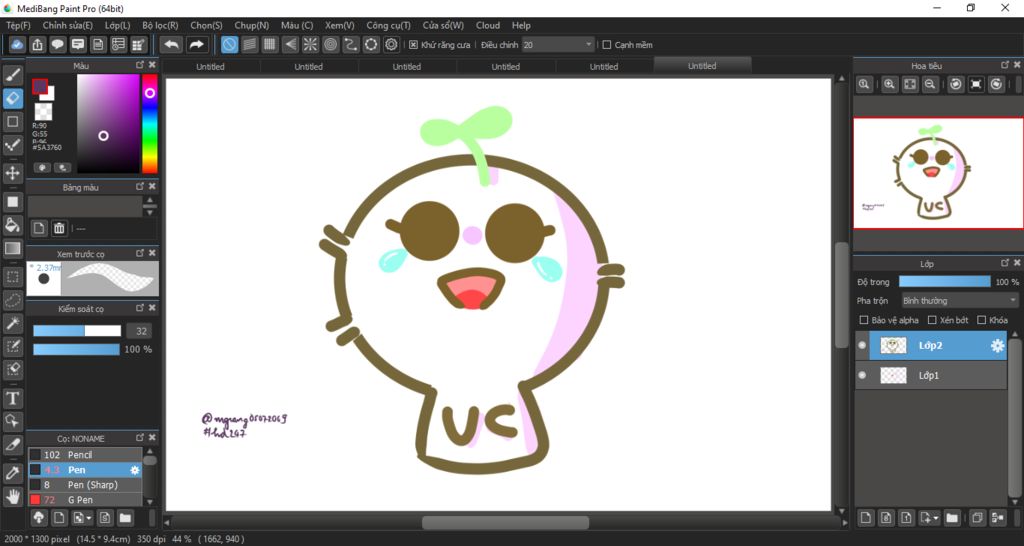The image size is (1024, 546).
Task: Click zoom in icon in Navigator
Action: (889, 84)
